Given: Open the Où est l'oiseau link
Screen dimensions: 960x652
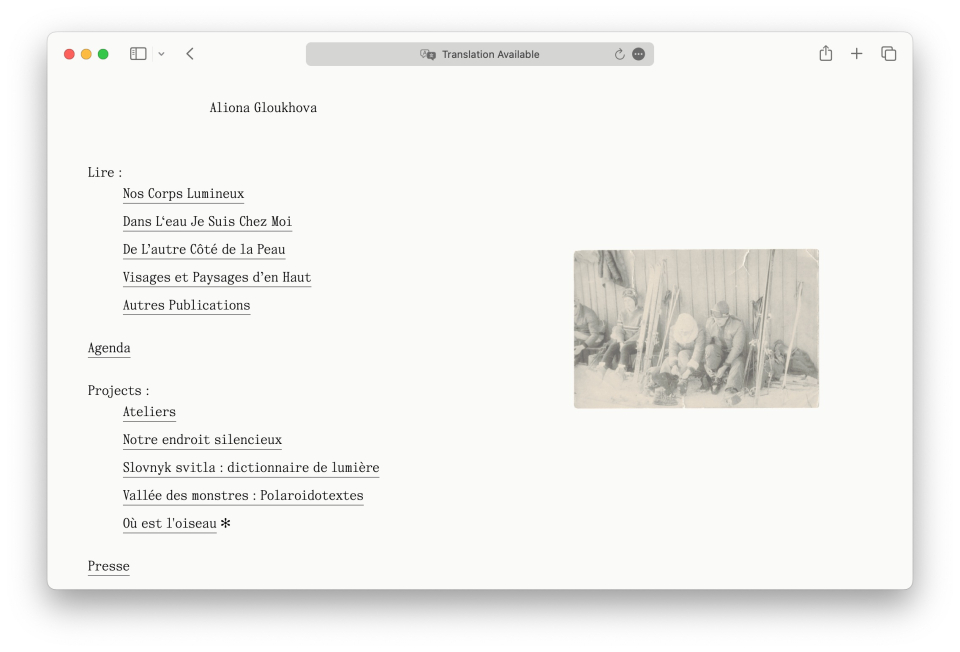Looking at the screenshot, I should click(x=170, y=524).
